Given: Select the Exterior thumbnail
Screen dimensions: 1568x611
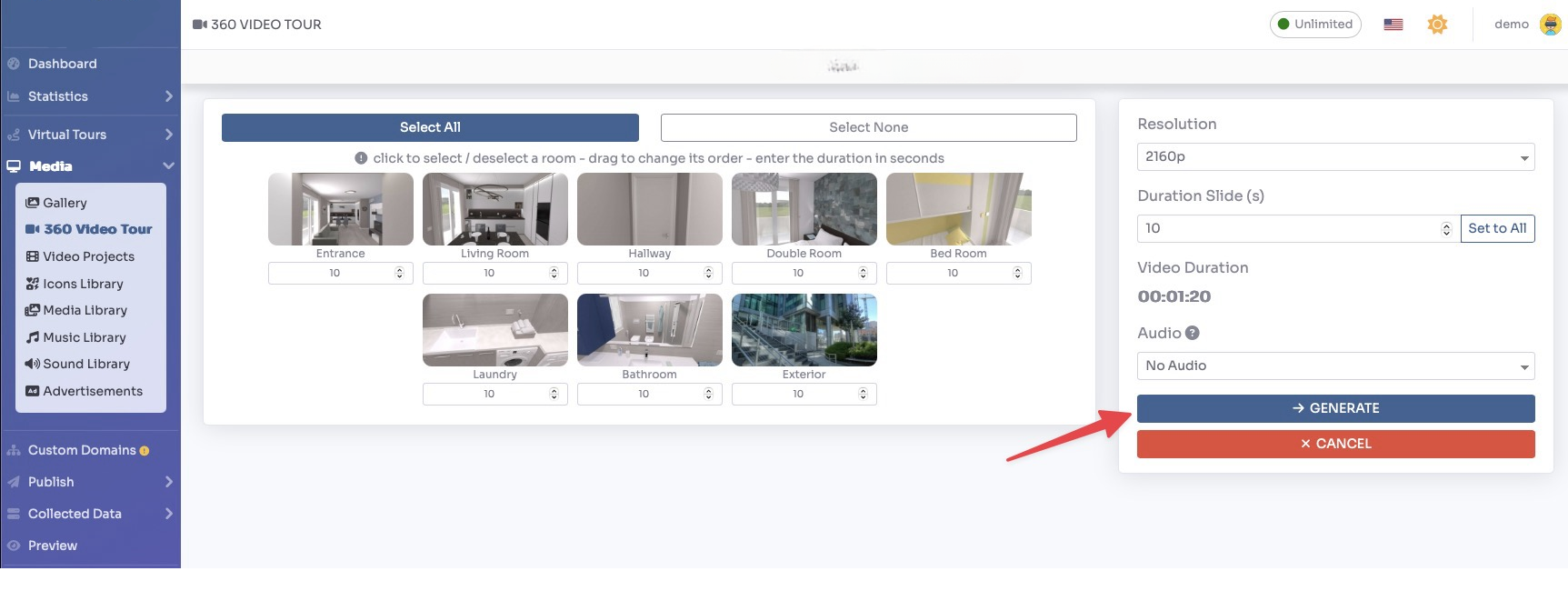Looking at the screenshot, I should point(804,330).
